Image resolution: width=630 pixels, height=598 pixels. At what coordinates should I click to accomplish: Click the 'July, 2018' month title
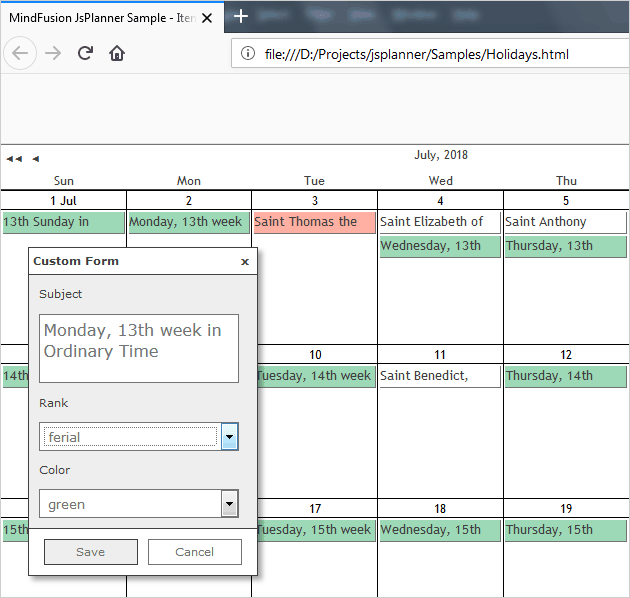[x=441, y=155]
